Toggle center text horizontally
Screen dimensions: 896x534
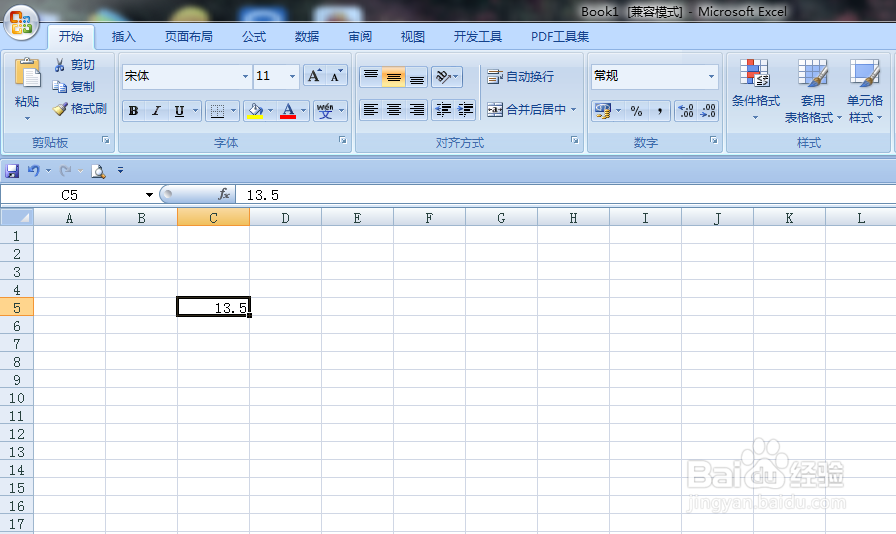click(x=394, y=110)
